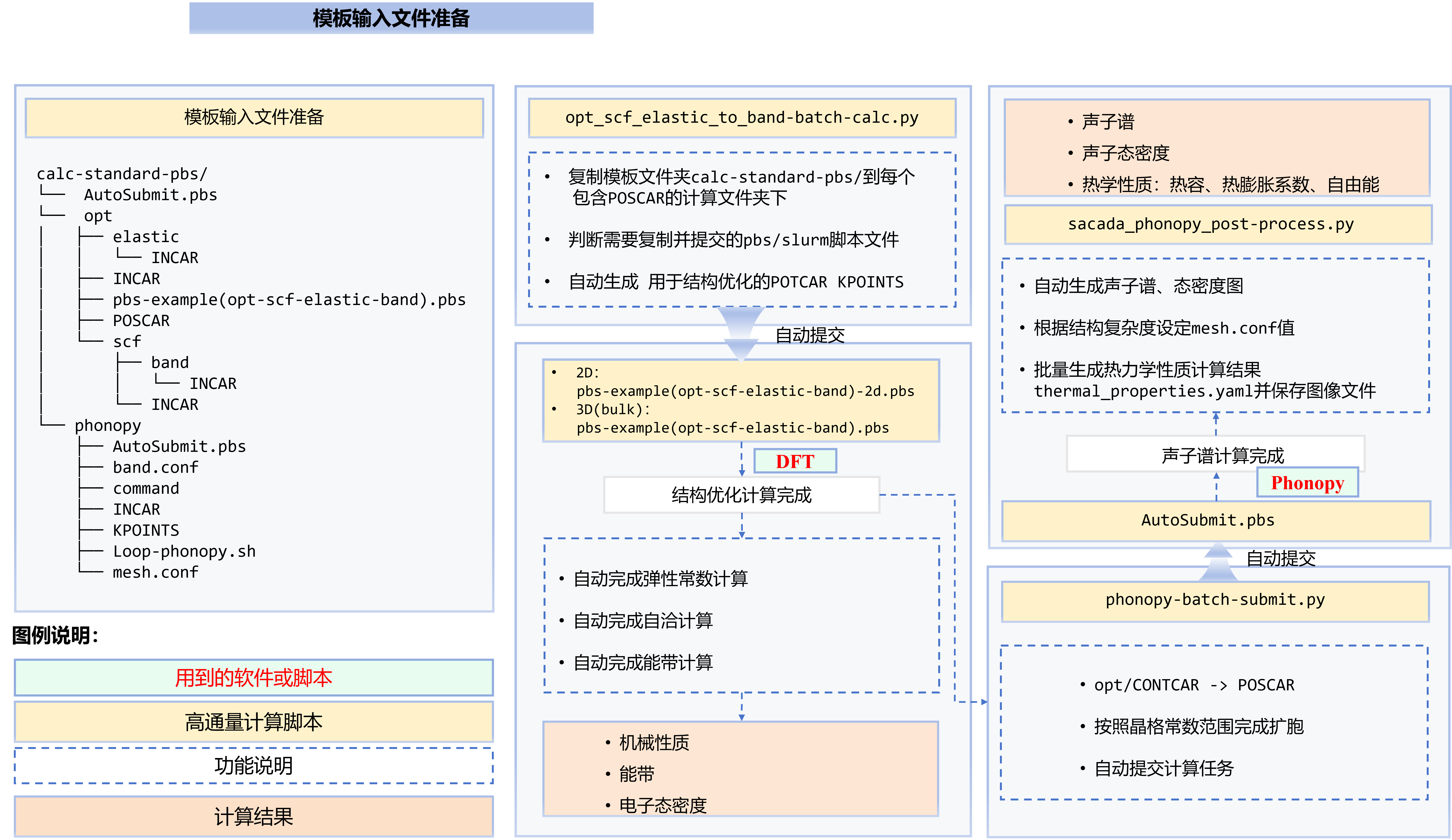Click the top title banner 模板输入文件准备
Screen dimensions: 1452x840
[x=391, y=18]
